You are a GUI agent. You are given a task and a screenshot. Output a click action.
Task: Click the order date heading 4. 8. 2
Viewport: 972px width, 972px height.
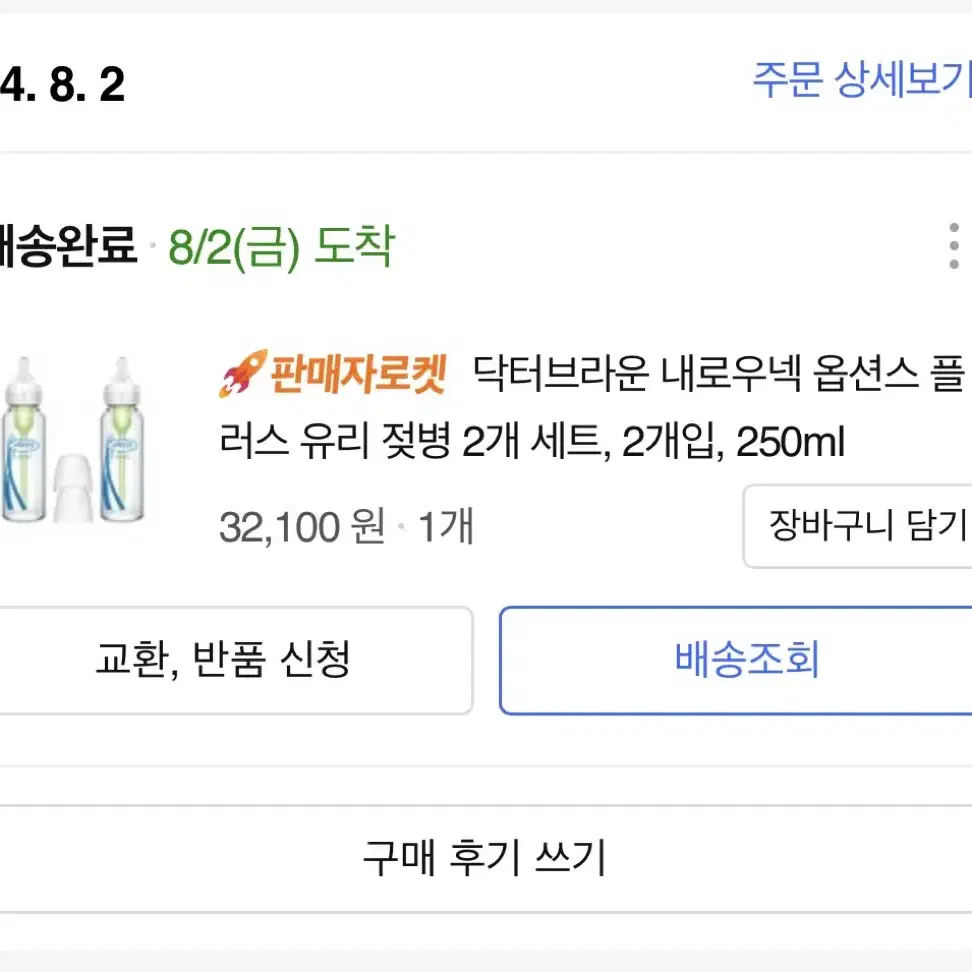tap(62, 84)
